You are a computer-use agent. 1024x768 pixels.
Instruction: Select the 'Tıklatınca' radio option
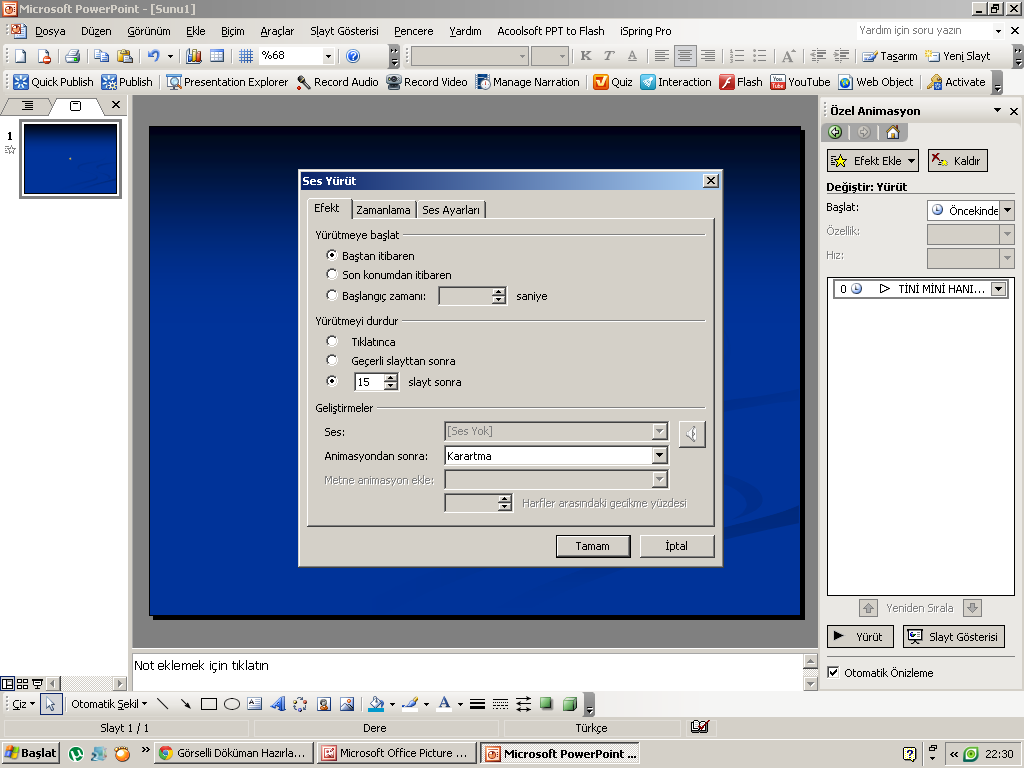332,342
